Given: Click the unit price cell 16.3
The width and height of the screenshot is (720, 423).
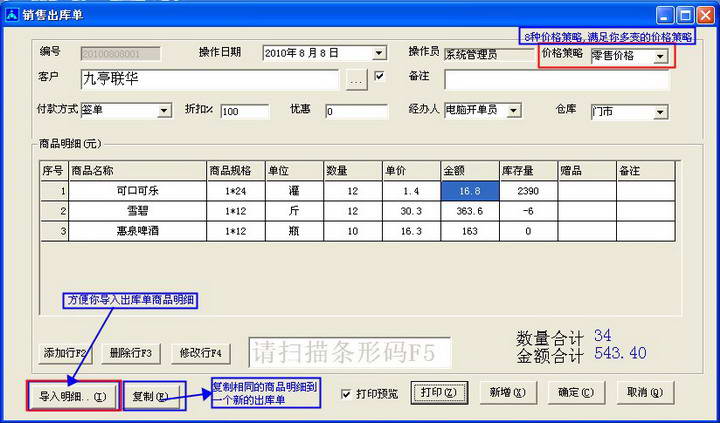Looking at the screenshot, I should [x=411, y=231].
